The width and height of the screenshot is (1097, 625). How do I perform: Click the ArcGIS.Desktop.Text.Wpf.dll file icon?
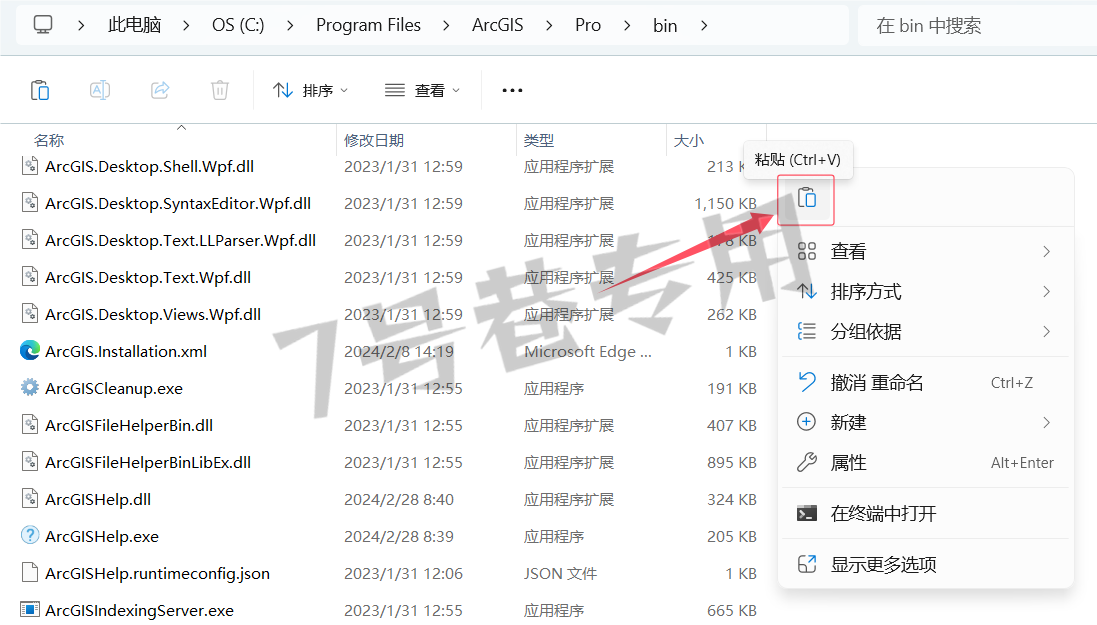pos(29,276)
